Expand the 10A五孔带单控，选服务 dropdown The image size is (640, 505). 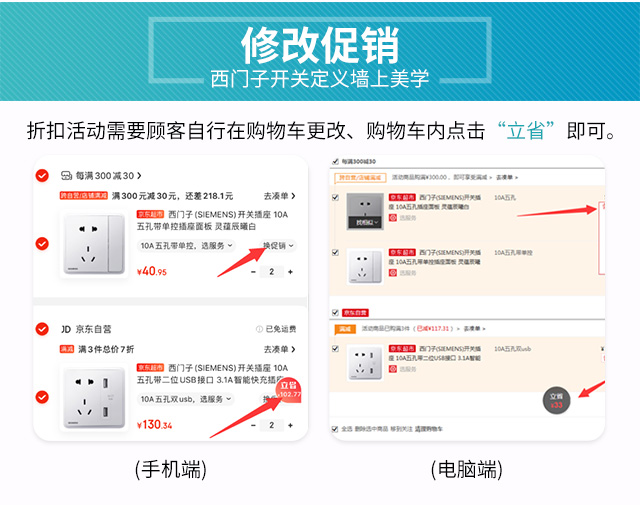pyautogui.click(x=187, y=246)
